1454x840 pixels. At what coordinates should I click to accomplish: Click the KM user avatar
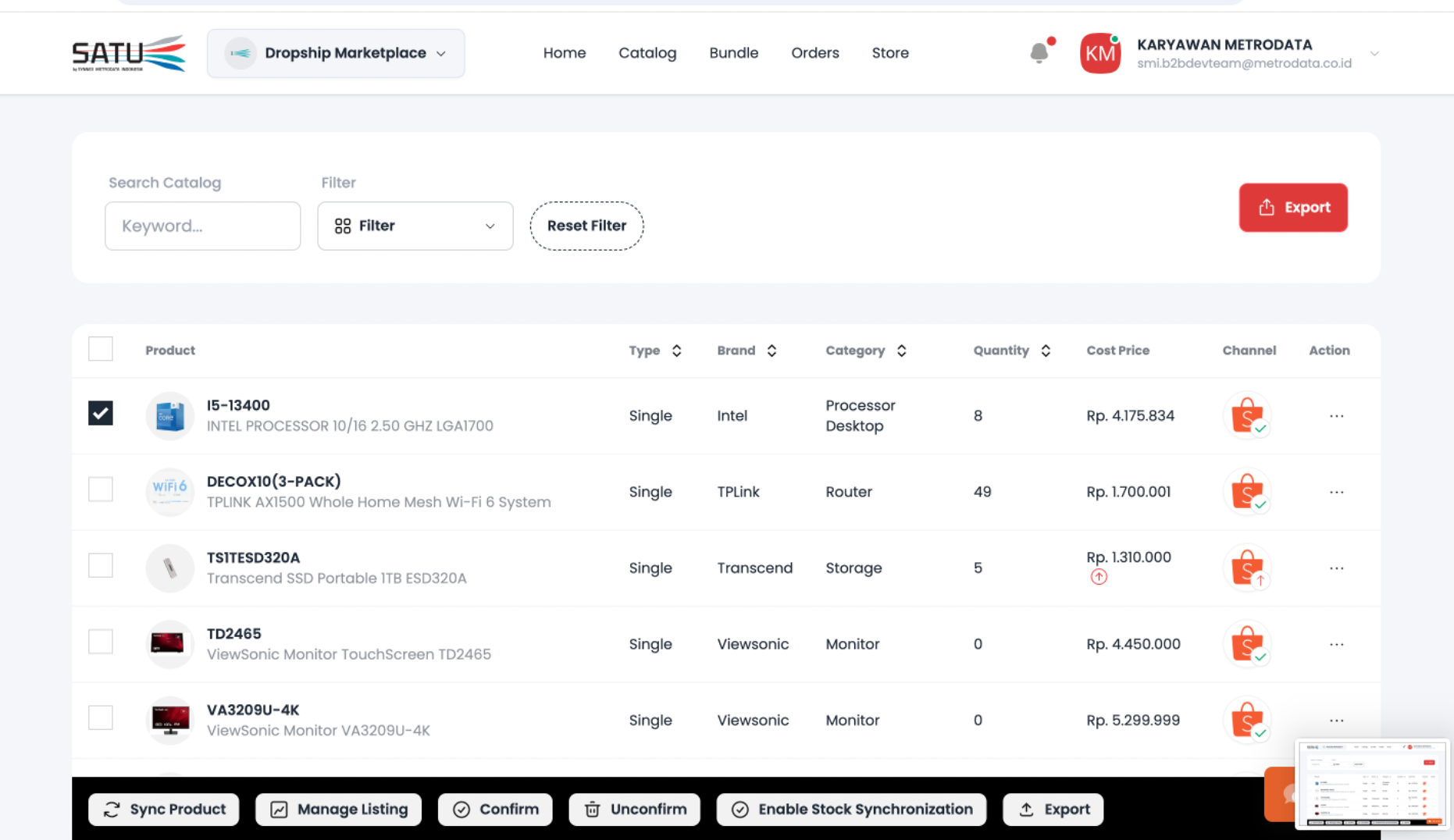coord(1099,53)
